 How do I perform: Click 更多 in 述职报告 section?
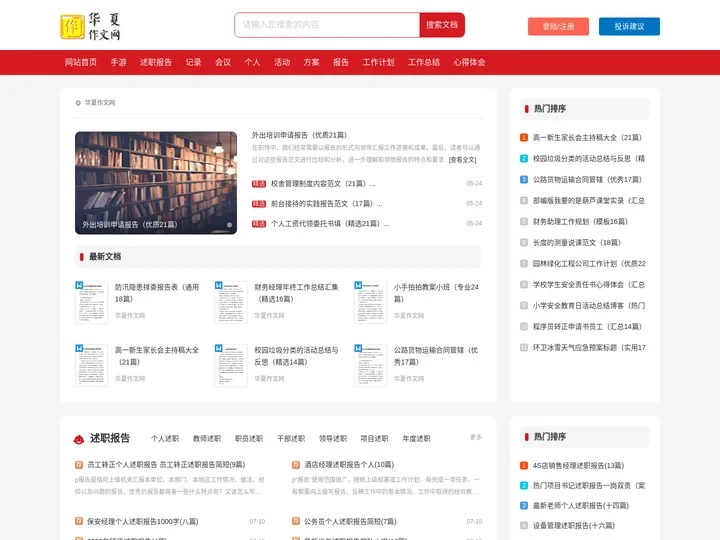pos(476,437)
